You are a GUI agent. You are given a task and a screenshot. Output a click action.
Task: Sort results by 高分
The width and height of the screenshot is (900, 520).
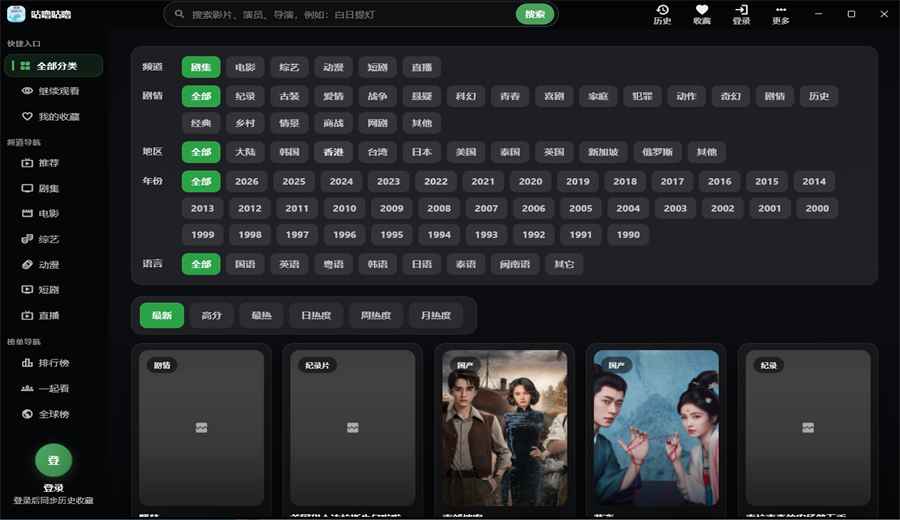pos(212,315)
